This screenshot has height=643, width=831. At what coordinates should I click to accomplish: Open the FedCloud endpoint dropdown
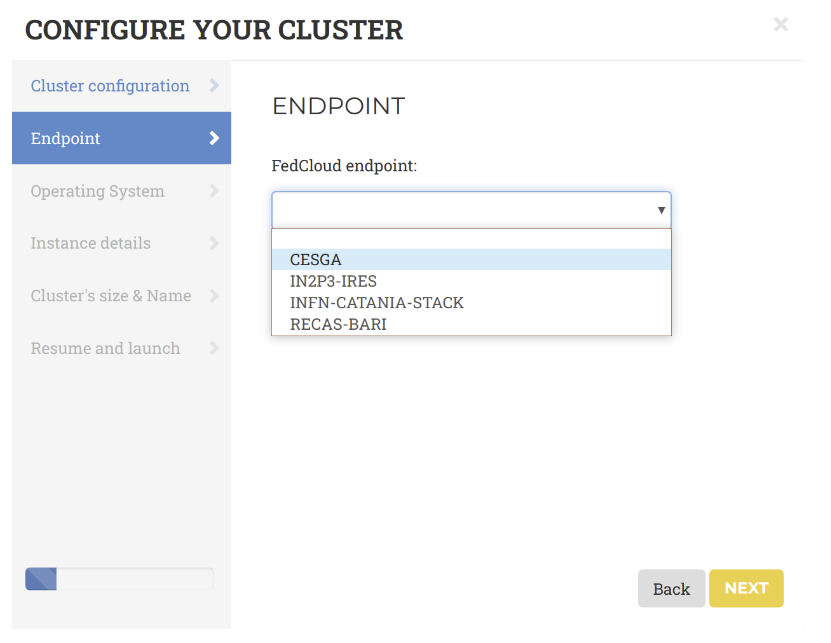[x=470, y=210]
